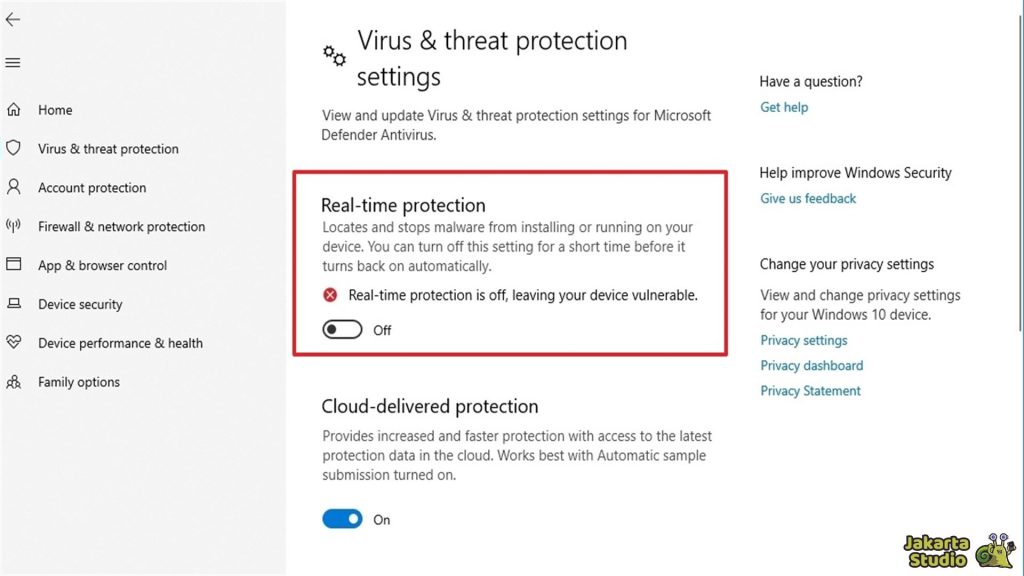Click the Virus & threat protection shield icon
This screenshot has width=1024, height=576.
pos(15,148)
